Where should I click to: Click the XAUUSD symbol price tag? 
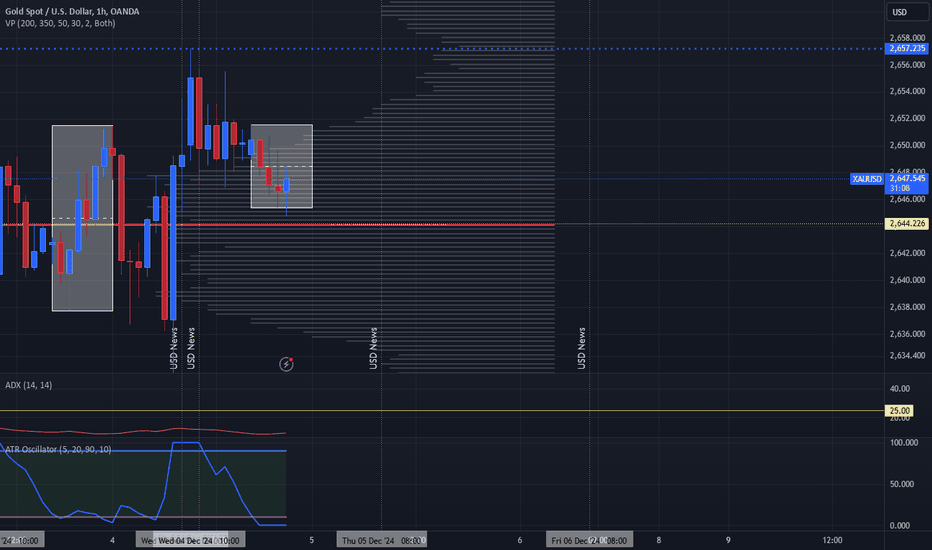pyautogui.click(x=867, y=179)
